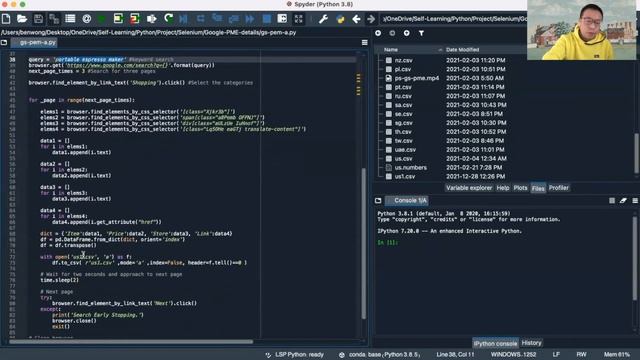The image size is (640, 360).
Task: Click the Files pane vertical scrollbar
Action: [636, 153]
